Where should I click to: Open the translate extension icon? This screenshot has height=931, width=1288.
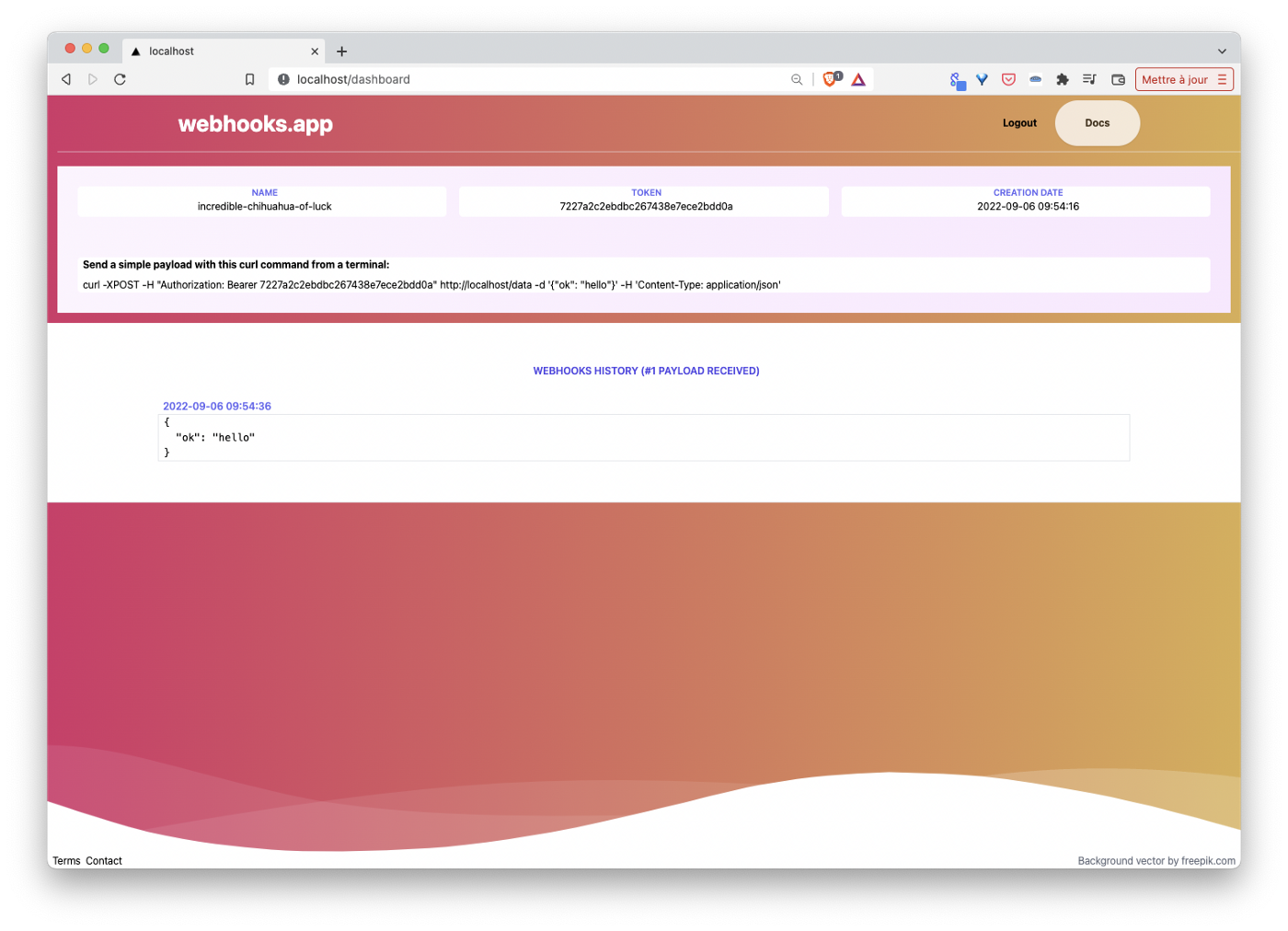(958, 81)
